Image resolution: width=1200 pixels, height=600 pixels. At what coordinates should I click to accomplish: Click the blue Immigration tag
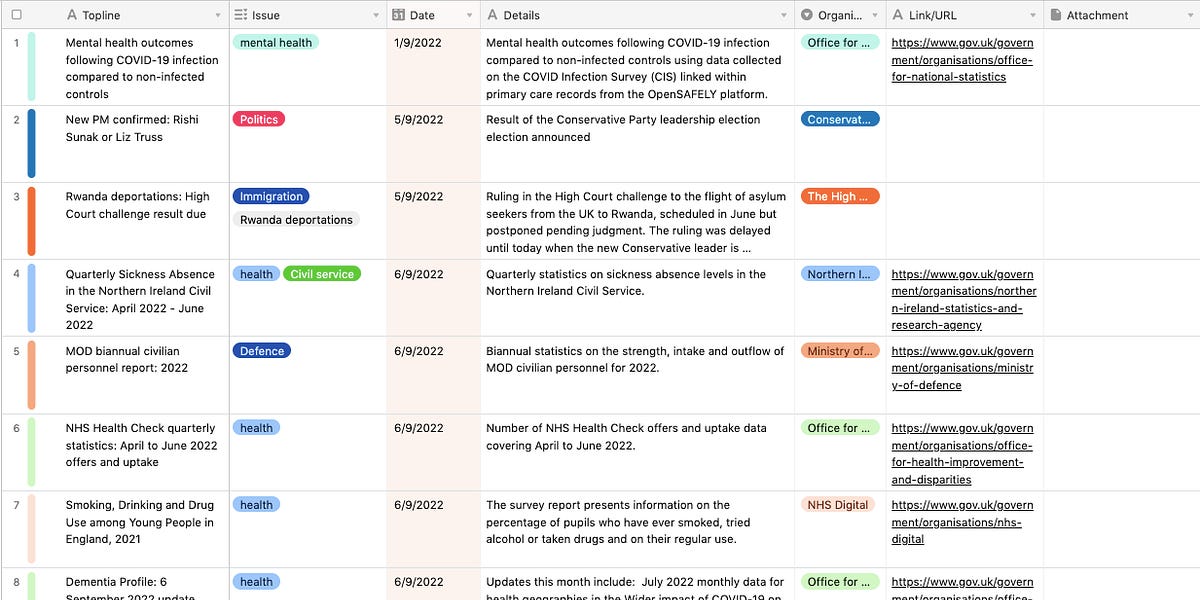[x=271, y=196]
